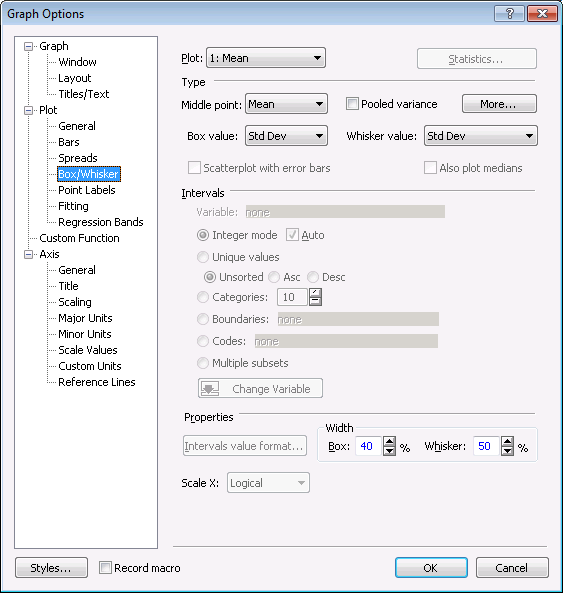Select the Categories radio button
The image size is (563, 593).
tap(203, 297)
